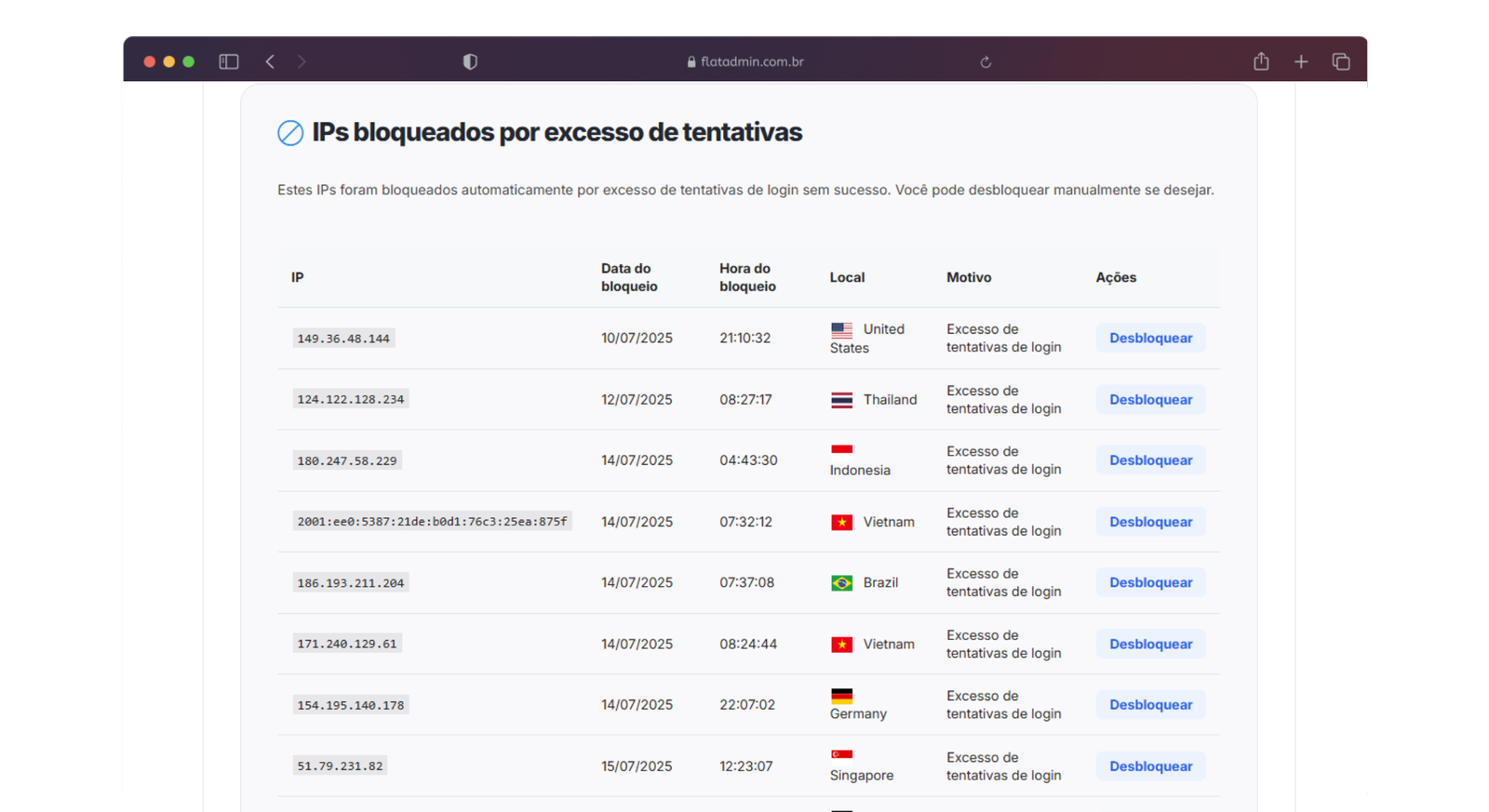This screenshot has height=812, width=1489.
Task: Reload the page with the refresh icon
Action: click(x=986, y=62)
